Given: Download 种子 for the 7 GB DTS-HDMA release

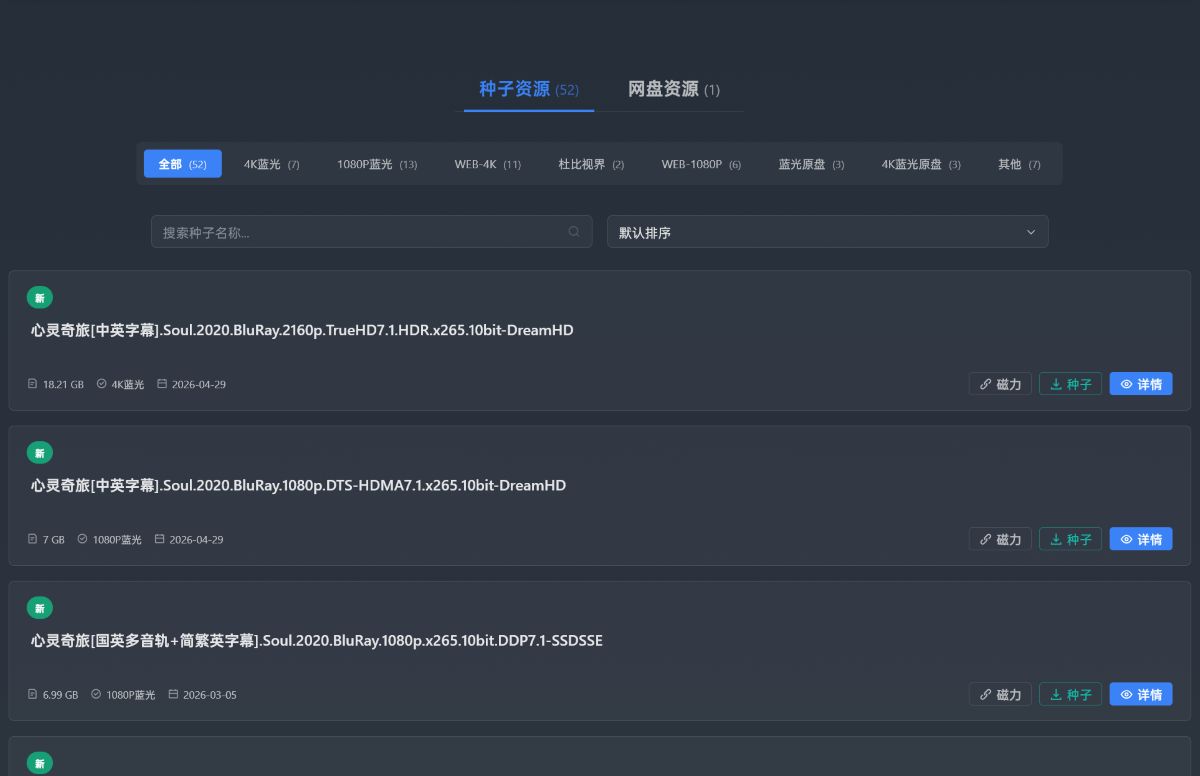Looking at the screenshot, I should coord(1070,539).
